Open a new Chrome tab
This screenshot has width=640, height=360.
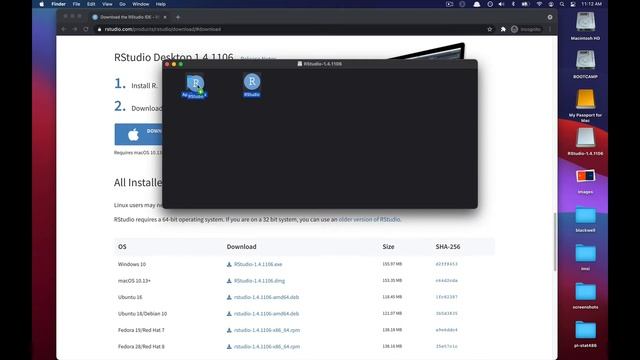[x=178, y=17]
